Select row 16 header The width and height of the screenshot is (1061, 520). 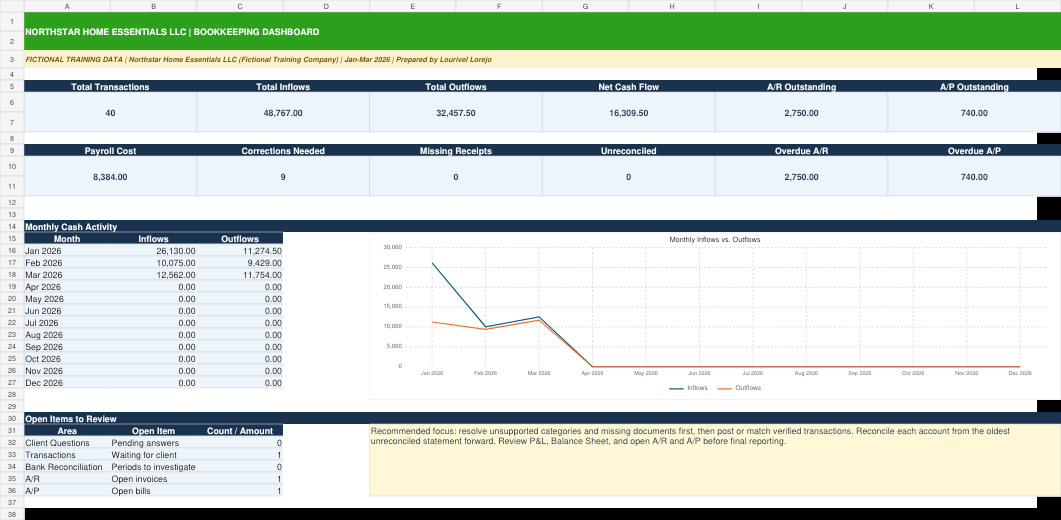click(x=12, y=251)
